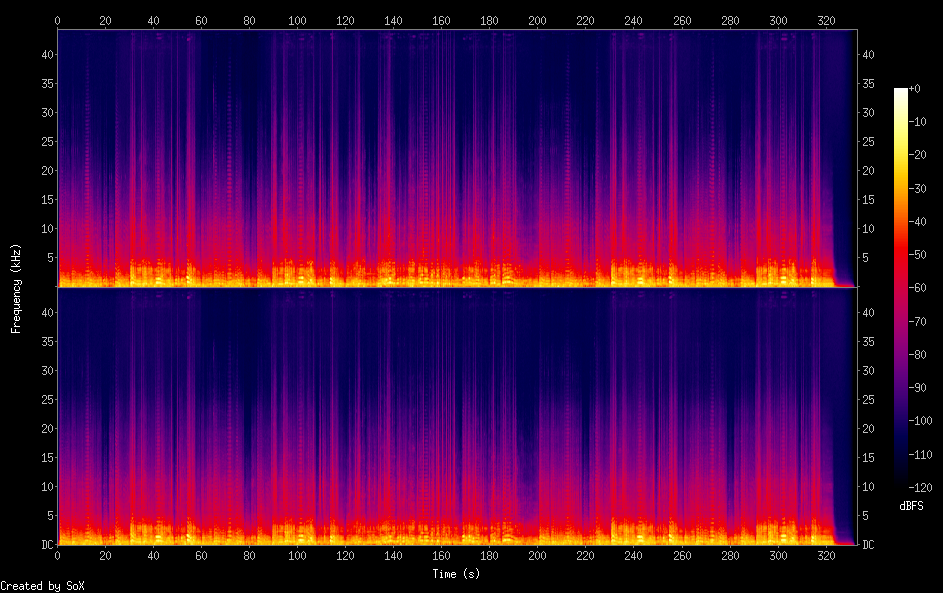This screenshot has width=943, height=593.
Task: Click inside the lower channel spectrogram plot
Action: (457, 416)
